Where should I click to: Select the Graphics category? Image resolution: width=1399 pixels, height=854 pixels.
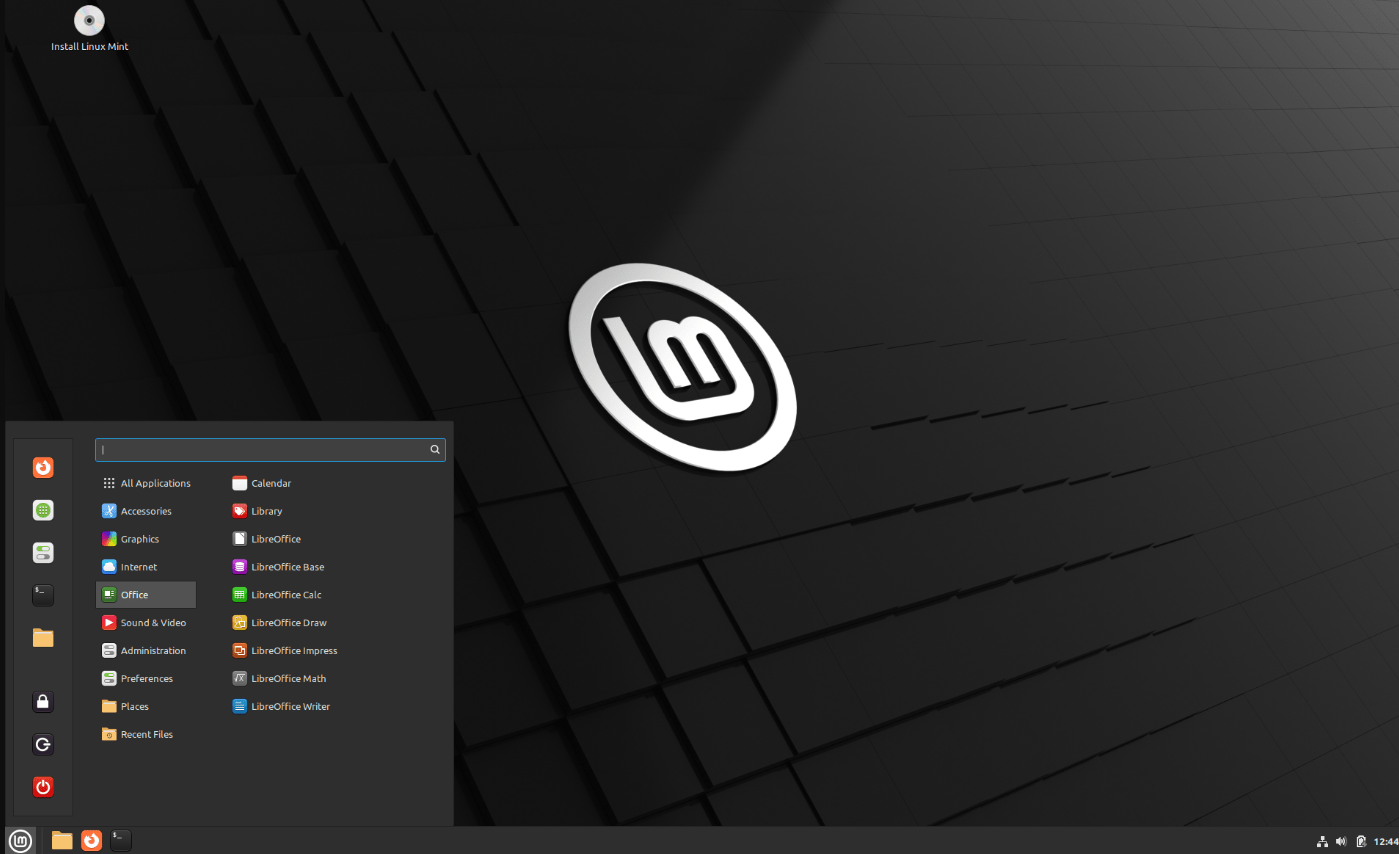pyautogui.click(x=146, y=539)
